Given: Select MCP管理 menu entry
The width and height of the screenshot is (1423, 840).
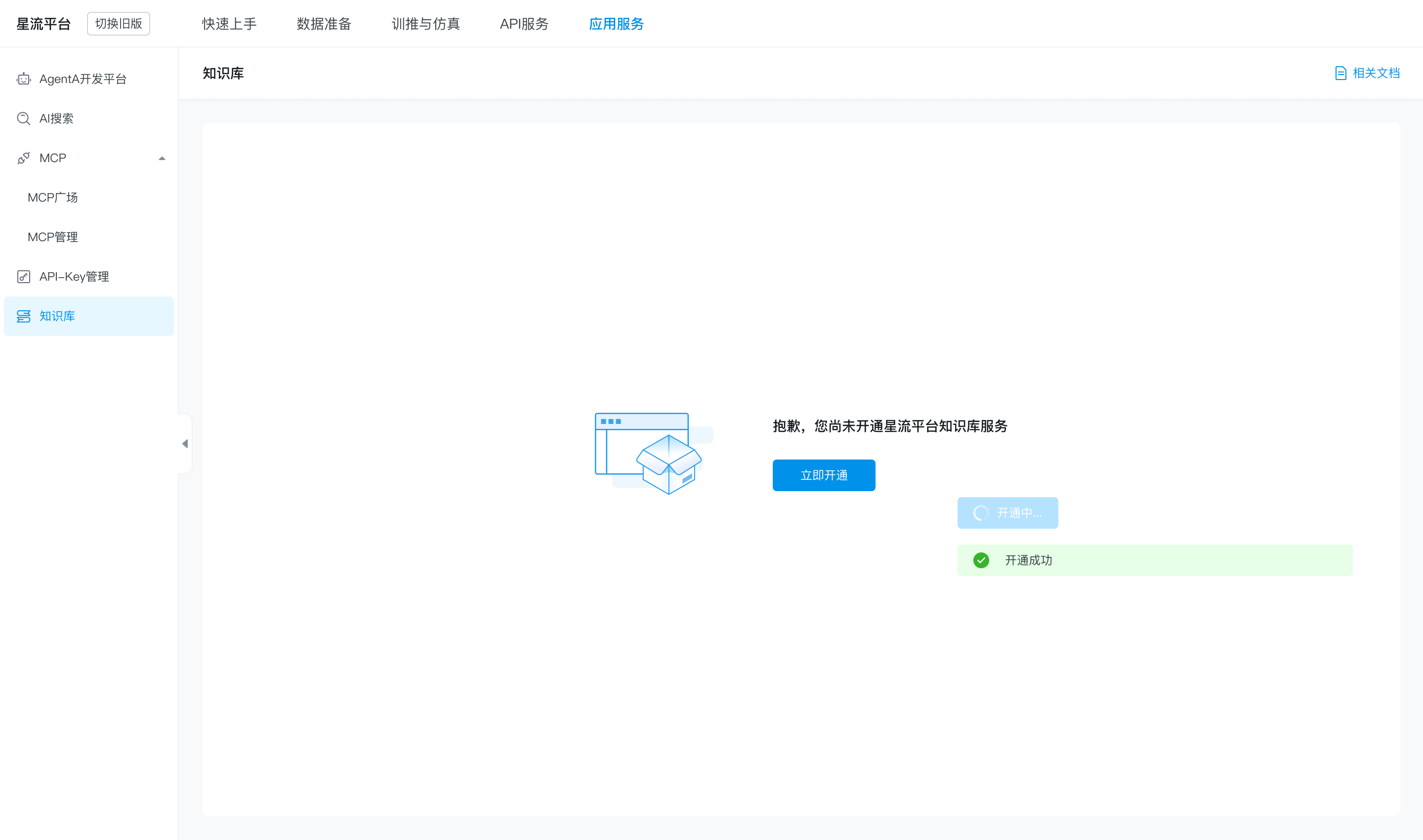Looking at the screenshot, I should [53, 237].
